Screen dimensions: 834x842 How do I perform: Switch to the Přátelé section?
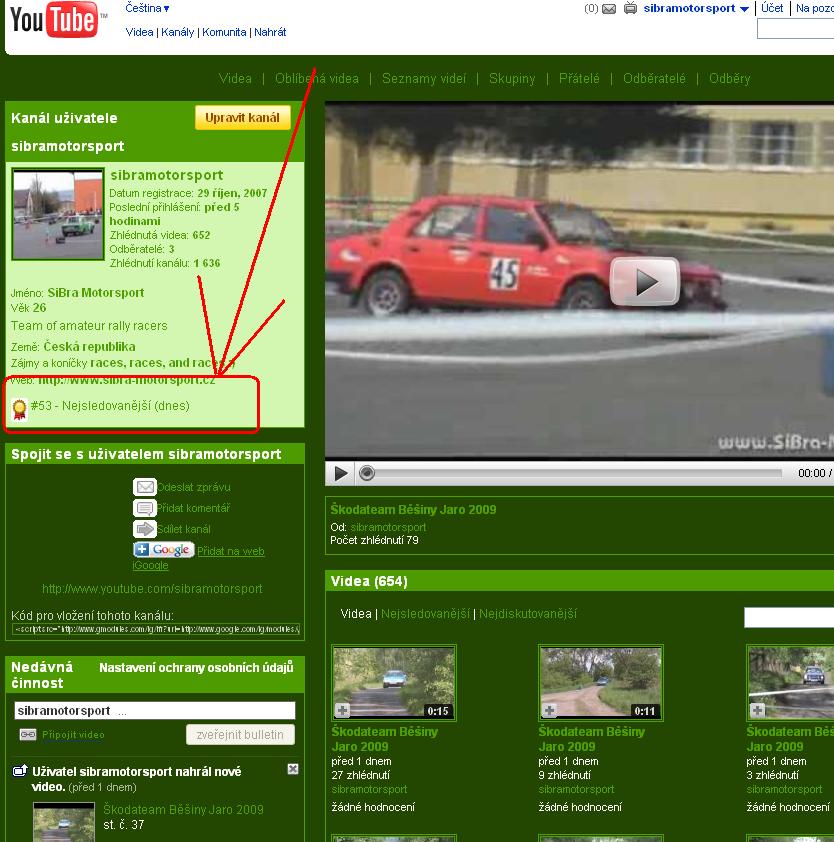click(x=579, y=78)
